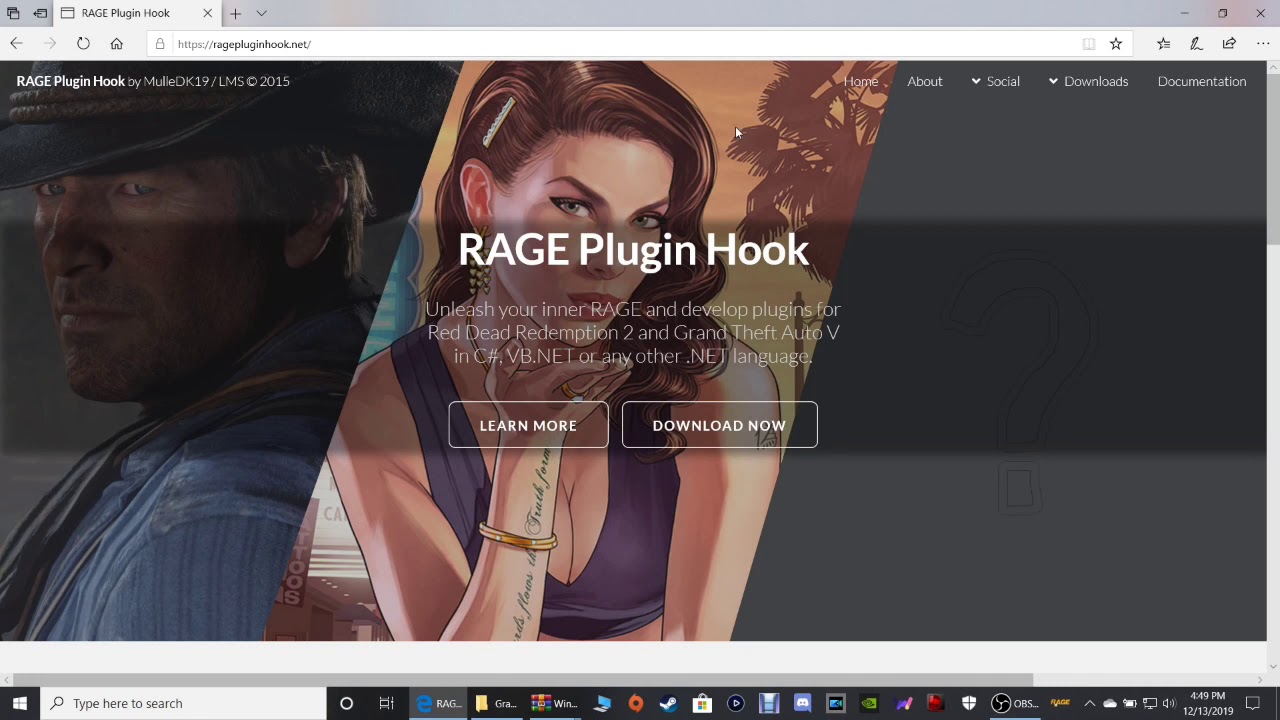Open the About nav link
Viewport: 1280px width, 720px height.
point(925,81)
